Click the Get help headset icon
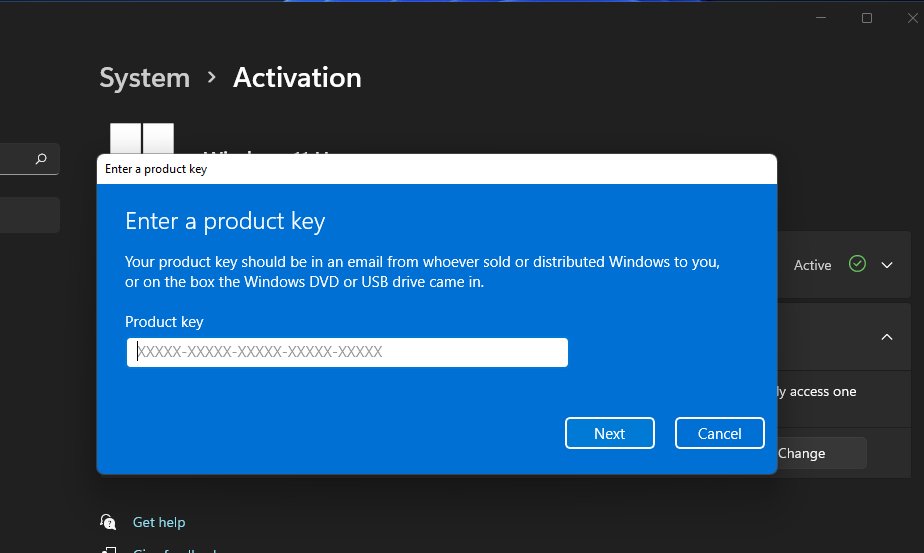 tap(108, 522)
